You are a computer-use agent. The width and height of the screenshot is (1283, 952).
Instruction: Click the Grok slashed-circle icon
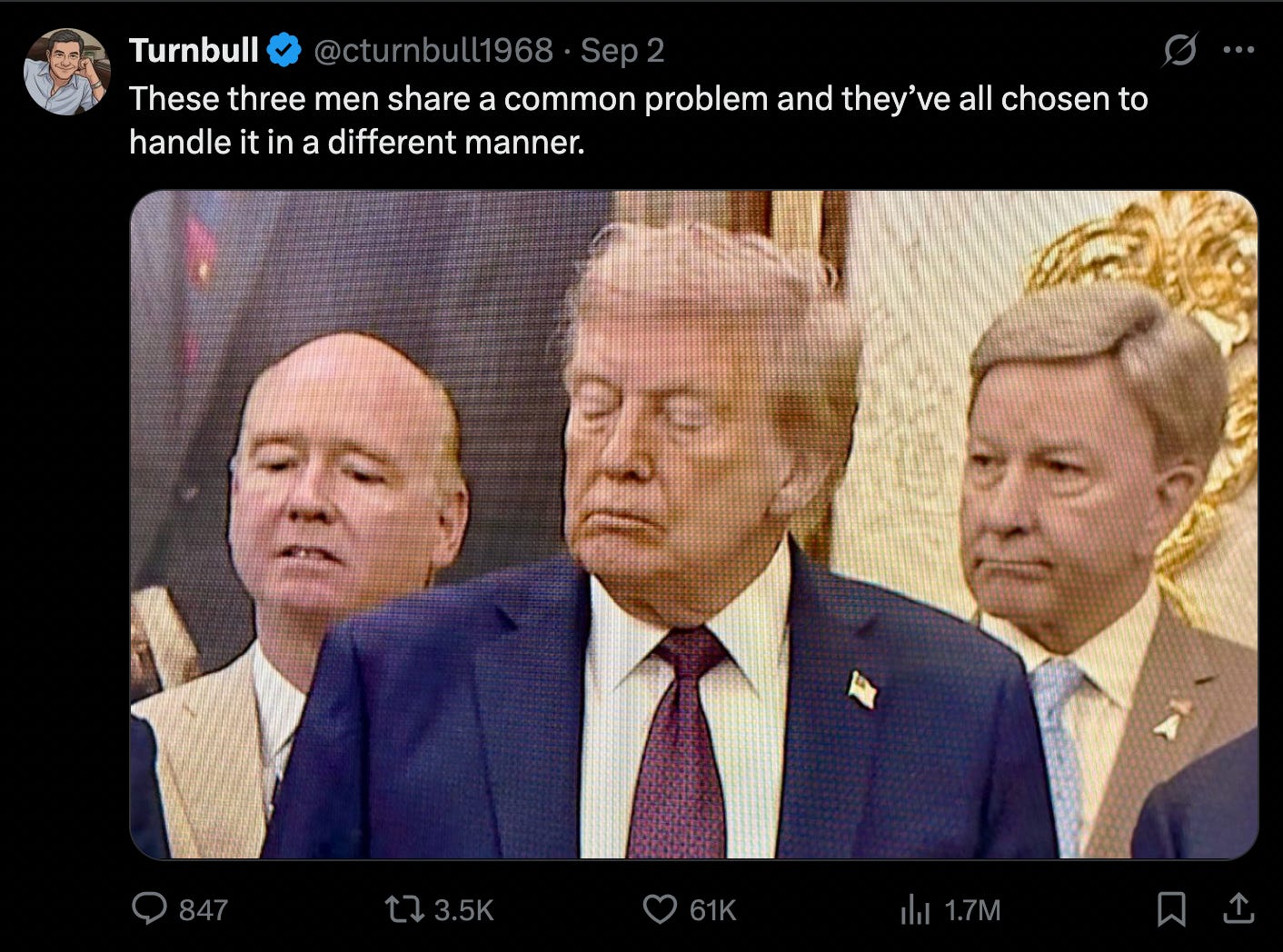coord(1179,49)
